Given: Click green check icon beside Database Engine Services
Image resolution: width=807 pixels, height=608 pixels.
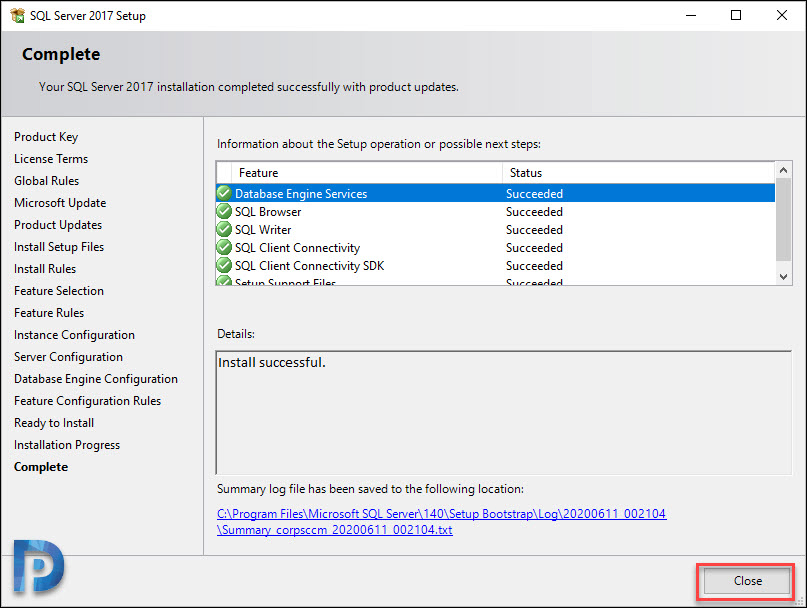Looking at the screenshot, I should [x=224, y=193].
